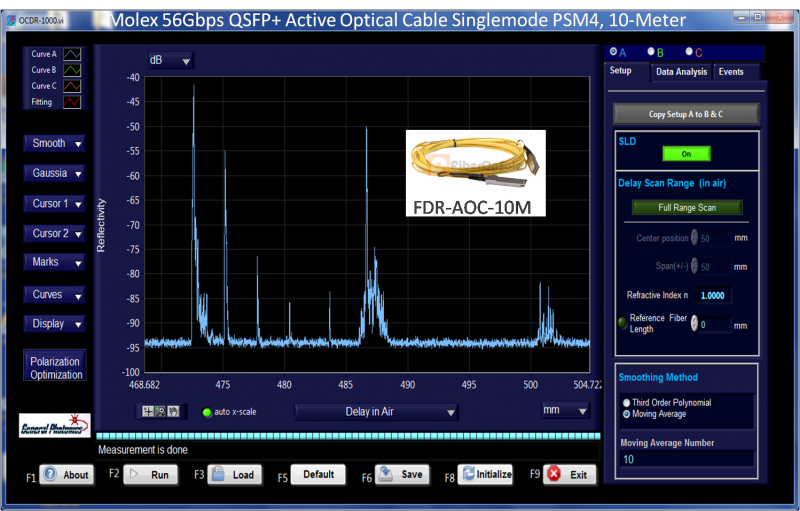
Task: Expand the Marks dropdown
Action: (55, 262)
